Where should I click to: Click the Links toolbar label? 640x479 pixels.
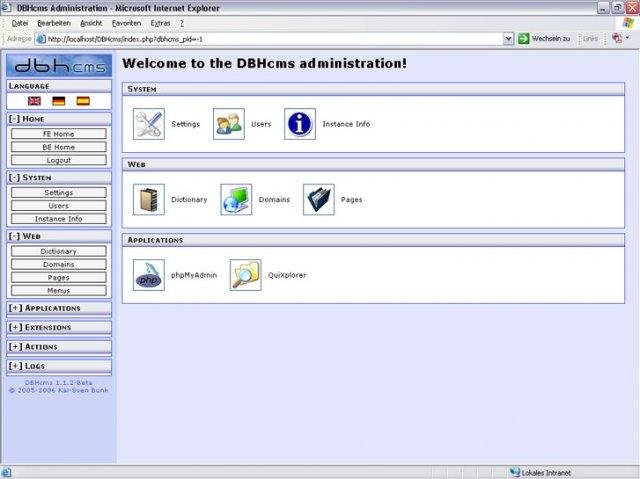(x=590, y=39)
